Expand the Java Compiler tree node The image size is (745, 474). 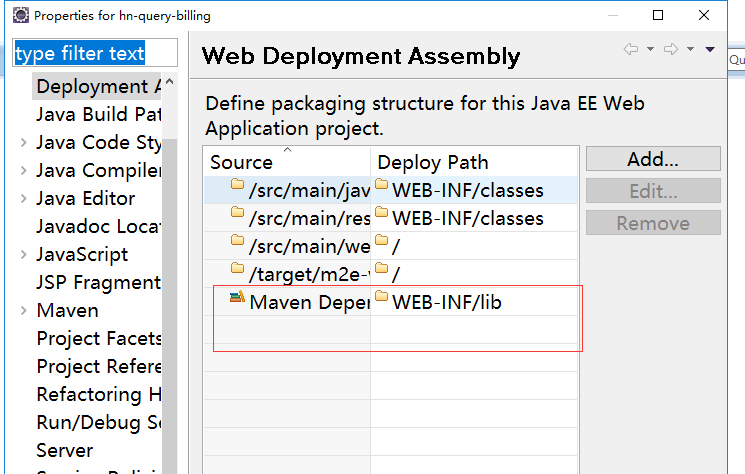(x=23, y=171)
